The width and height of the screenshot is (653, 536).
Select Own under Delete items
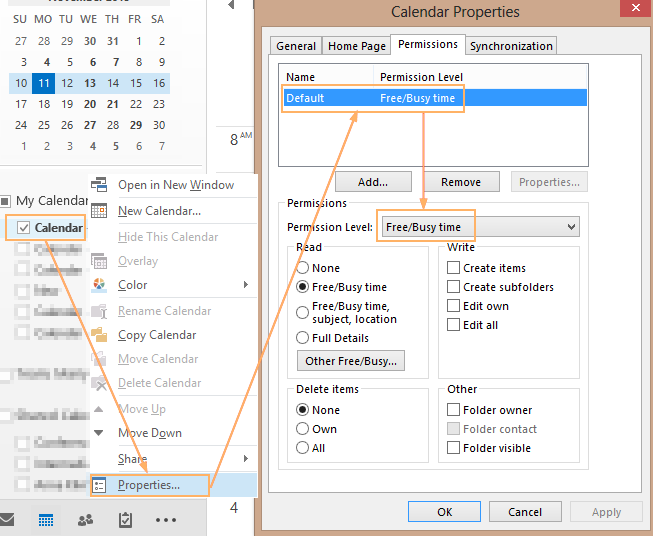tap(302, 429)
